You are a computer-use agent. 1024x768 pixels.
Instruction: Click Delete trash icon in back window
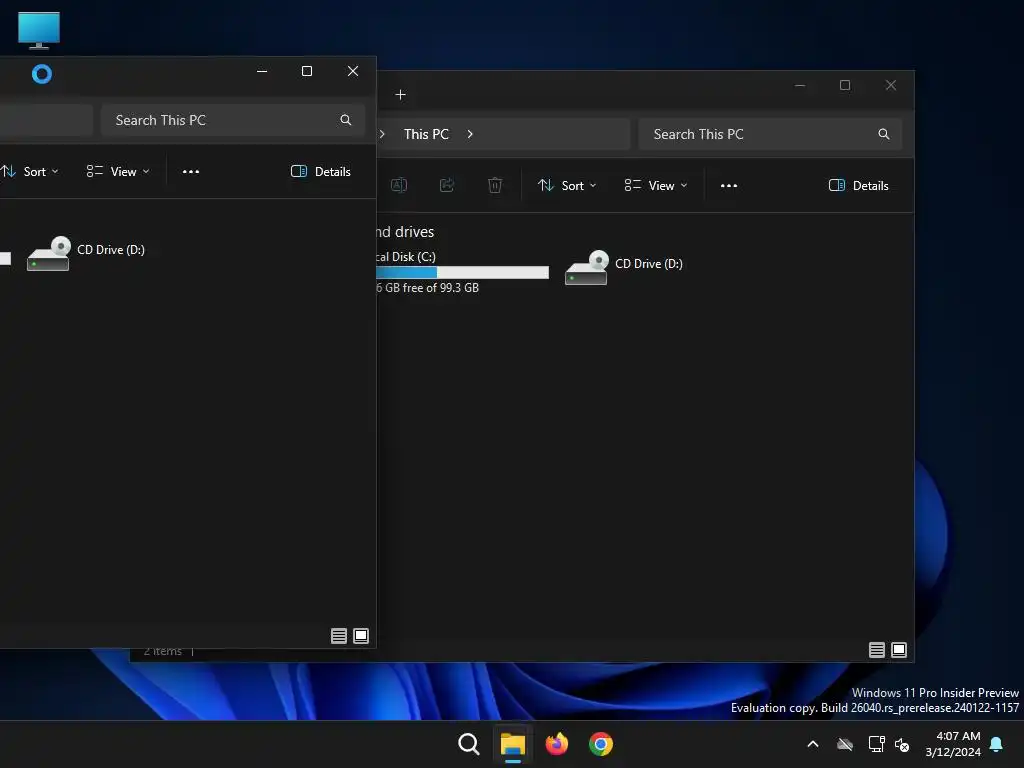click(x=495, y=185)
